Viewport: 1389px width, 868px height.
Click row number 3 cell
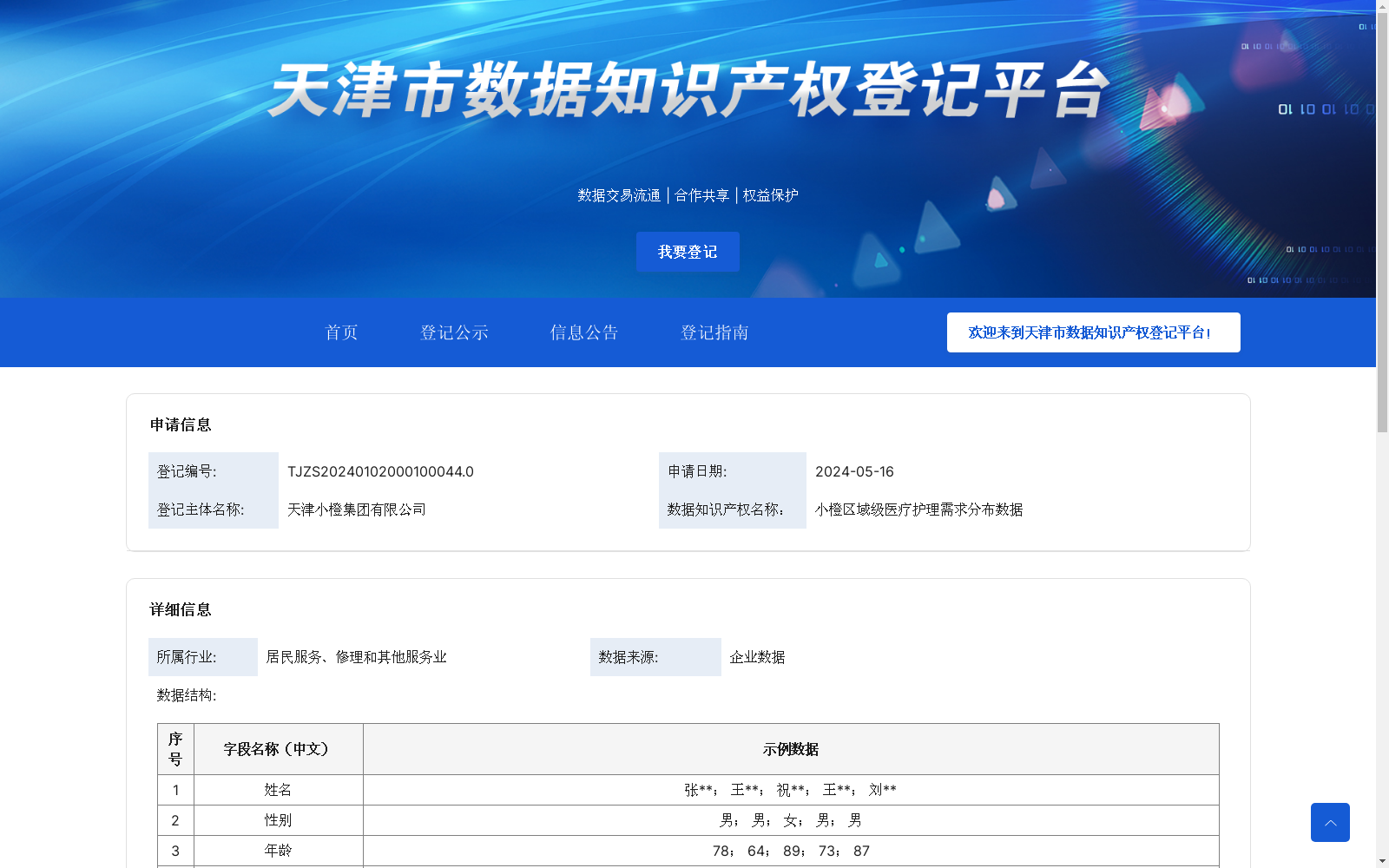(175, 851)
